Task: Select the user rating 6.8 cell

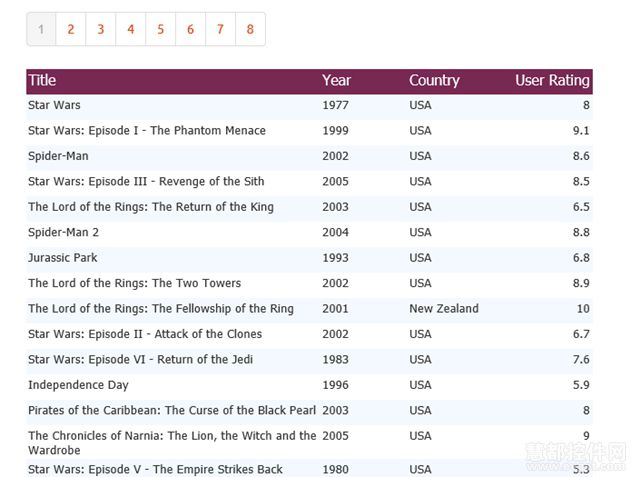Action: [581, 258]
